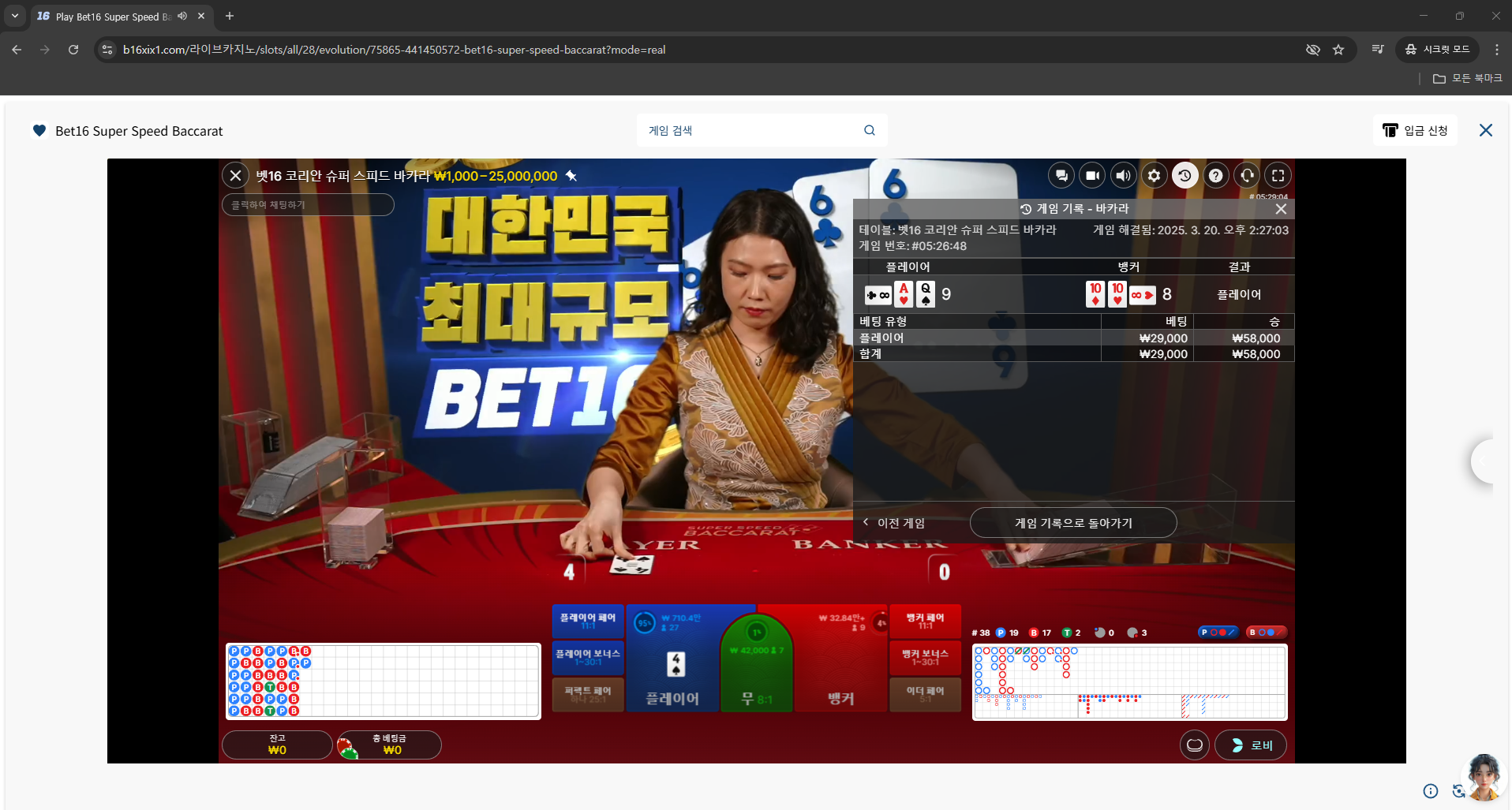Screen dimensions: 1512x810
Task: Expand the side panel arrow handle
Action: click(1482, 461)
